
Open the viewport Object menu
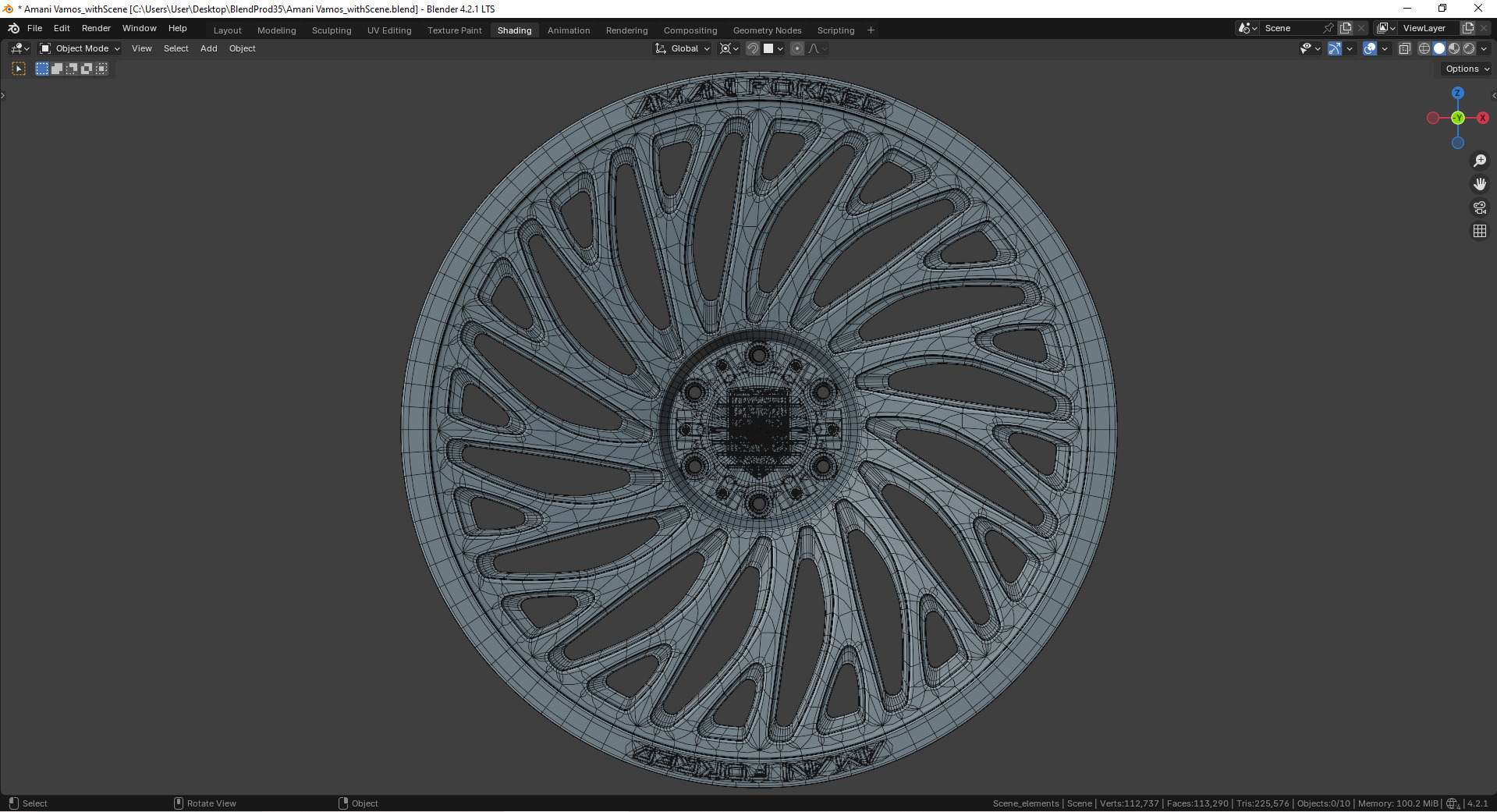[243, 48]
